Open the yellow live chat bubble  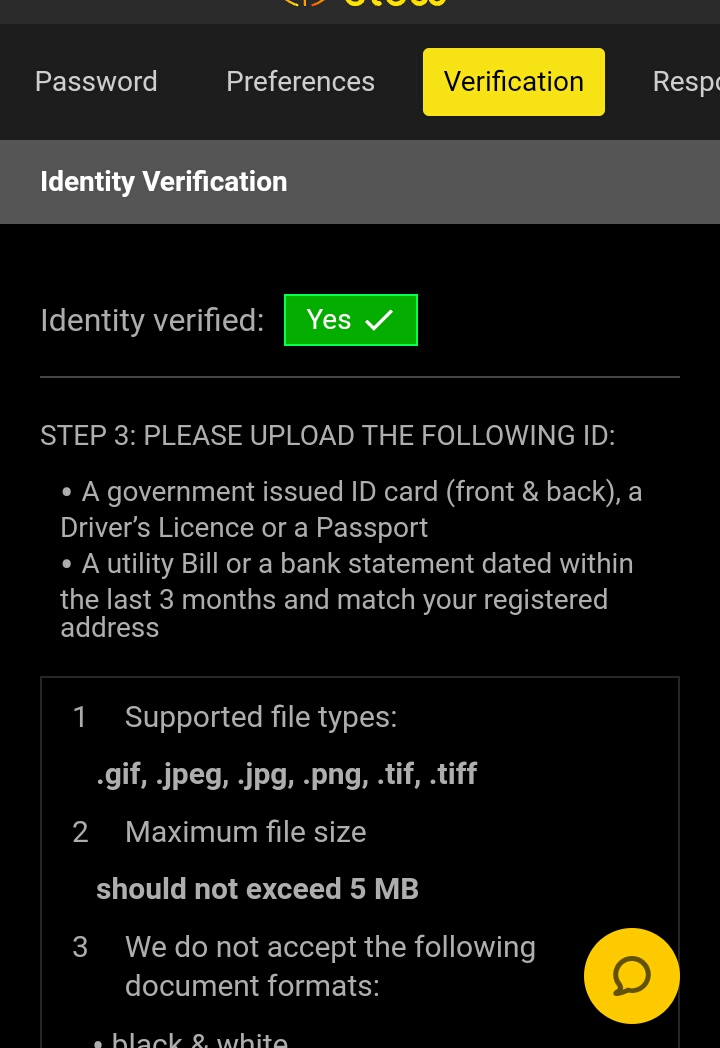(632, 976)
